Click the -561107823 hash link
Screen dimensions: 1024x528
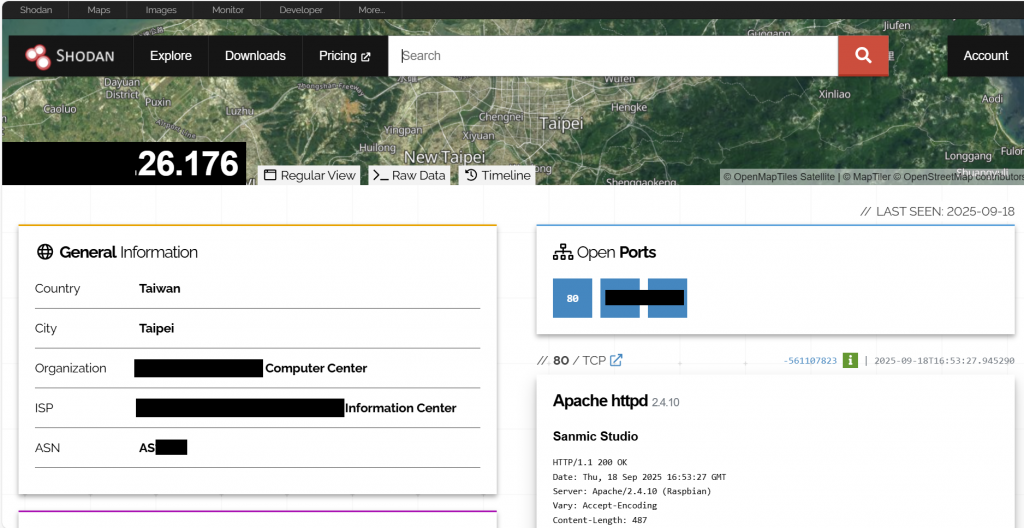click(810, 361)
